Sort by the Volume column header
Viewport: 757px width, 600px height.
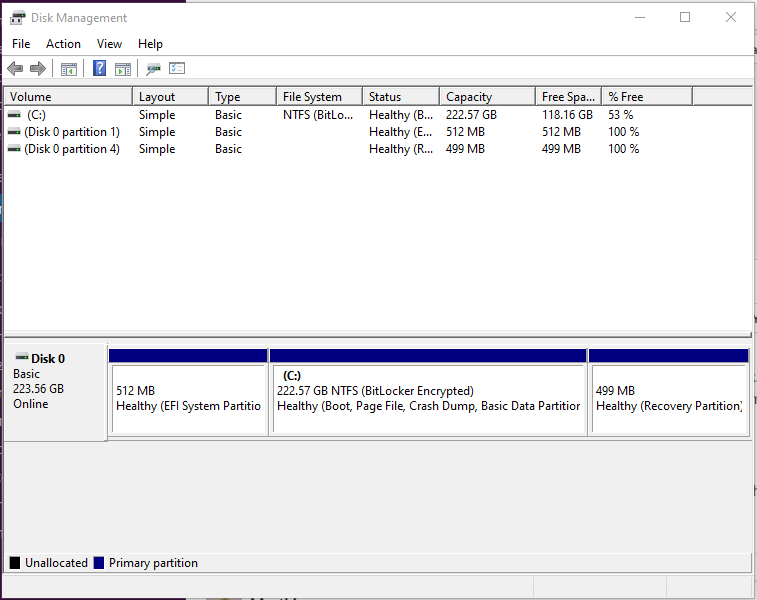click(69, 97)
